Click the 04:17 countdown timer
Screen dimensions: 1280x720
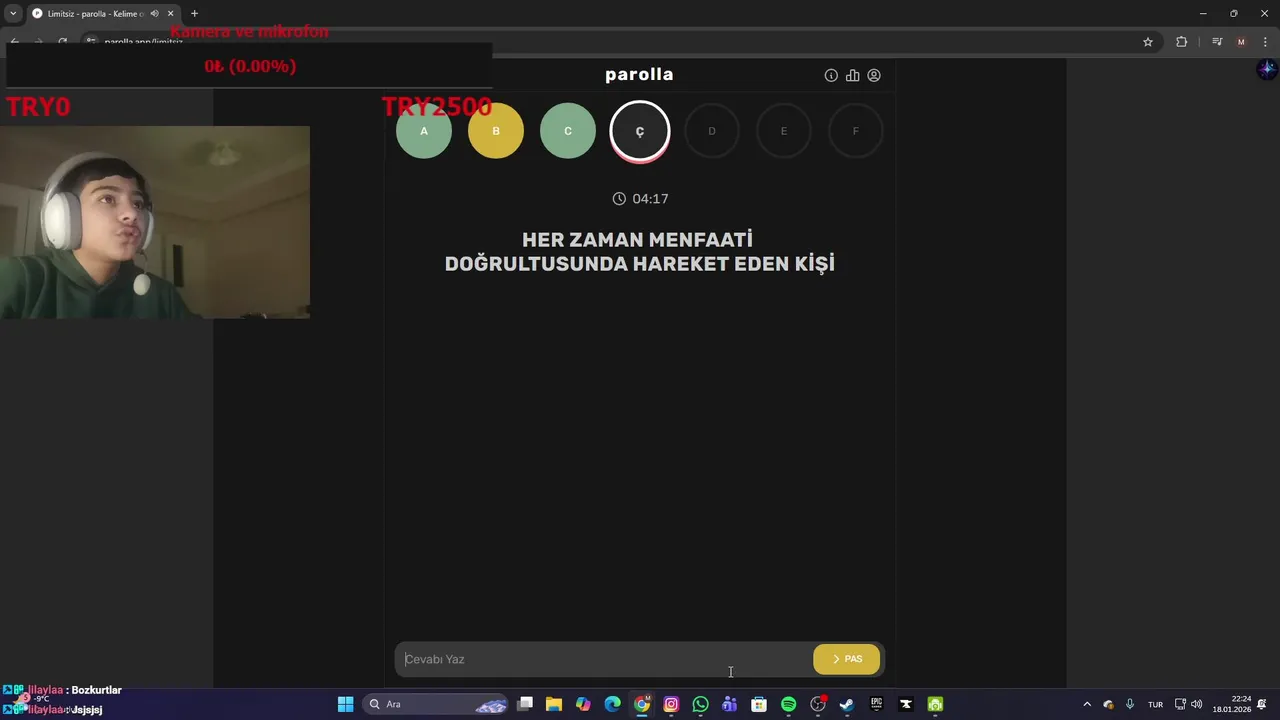click(x=640, y=199)
